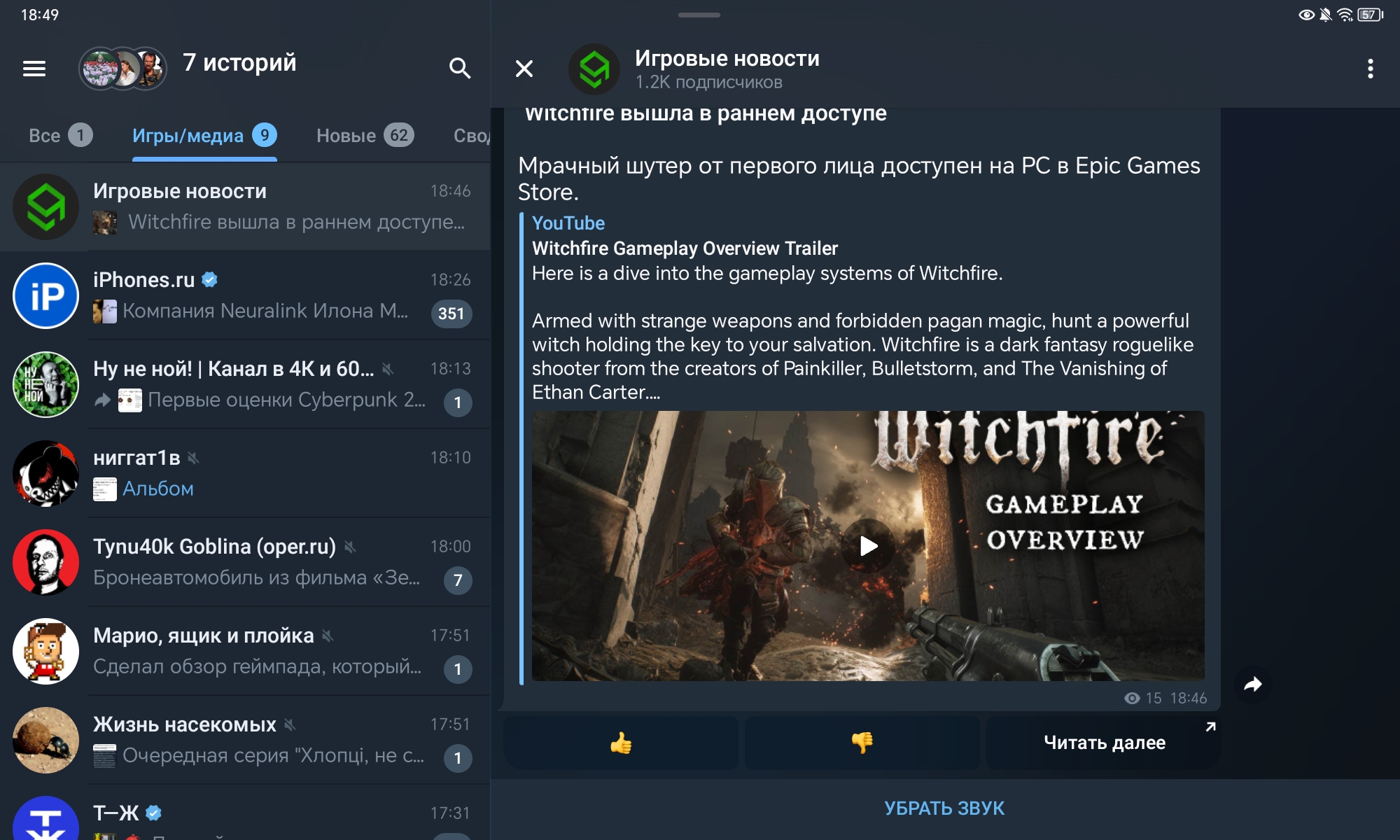The height and width of the screenshot is (840, 1400).
Task: Tap the 1.2K подписчиков subscriber count
Action: tap(708, 82)
